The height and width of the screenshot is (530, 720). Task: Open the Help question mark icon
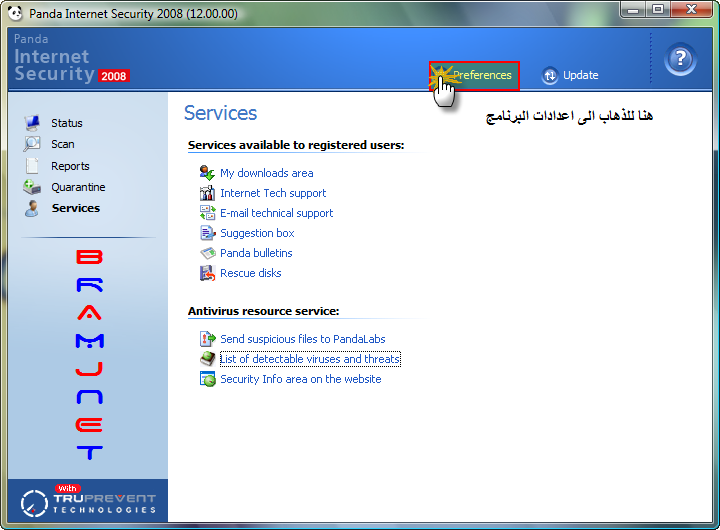pyautogui.click(x=680, y=59)
